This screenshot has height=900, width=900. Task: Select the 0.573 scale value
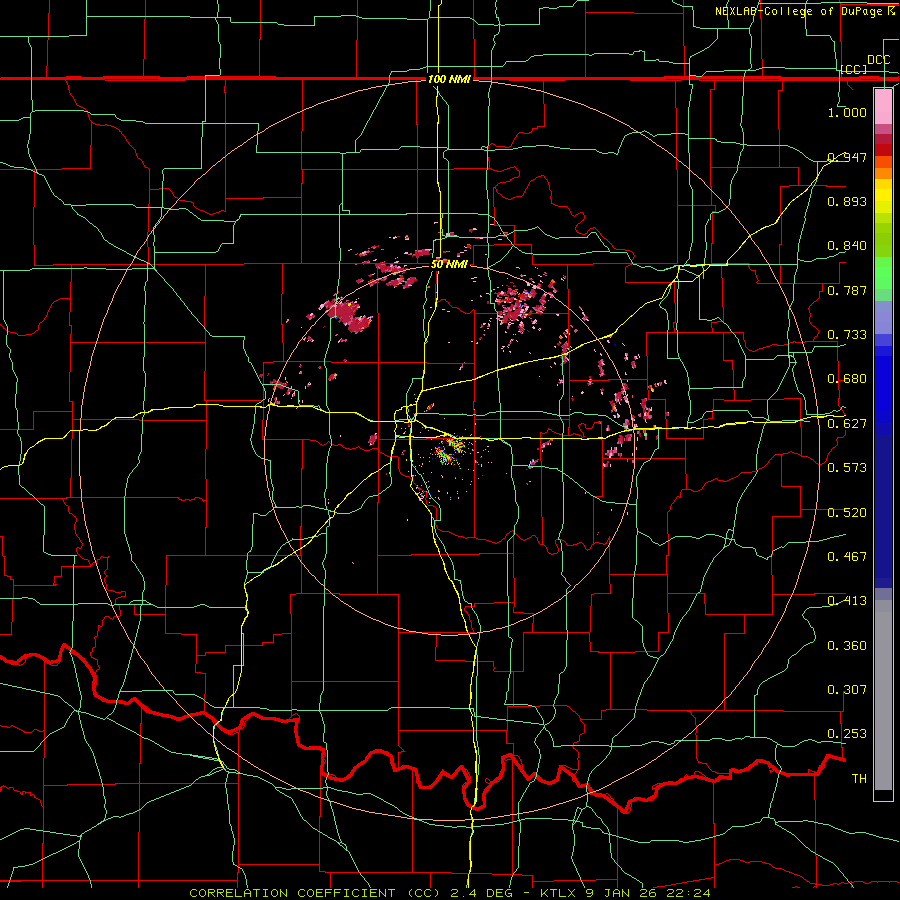click(847, 468)
